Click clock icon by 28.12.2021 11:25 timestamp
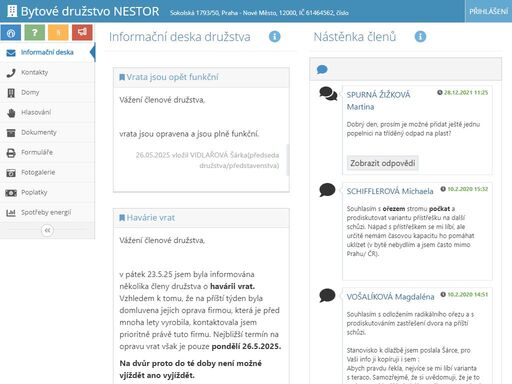This screenshot has height=384, width=512. pos(440,92)
